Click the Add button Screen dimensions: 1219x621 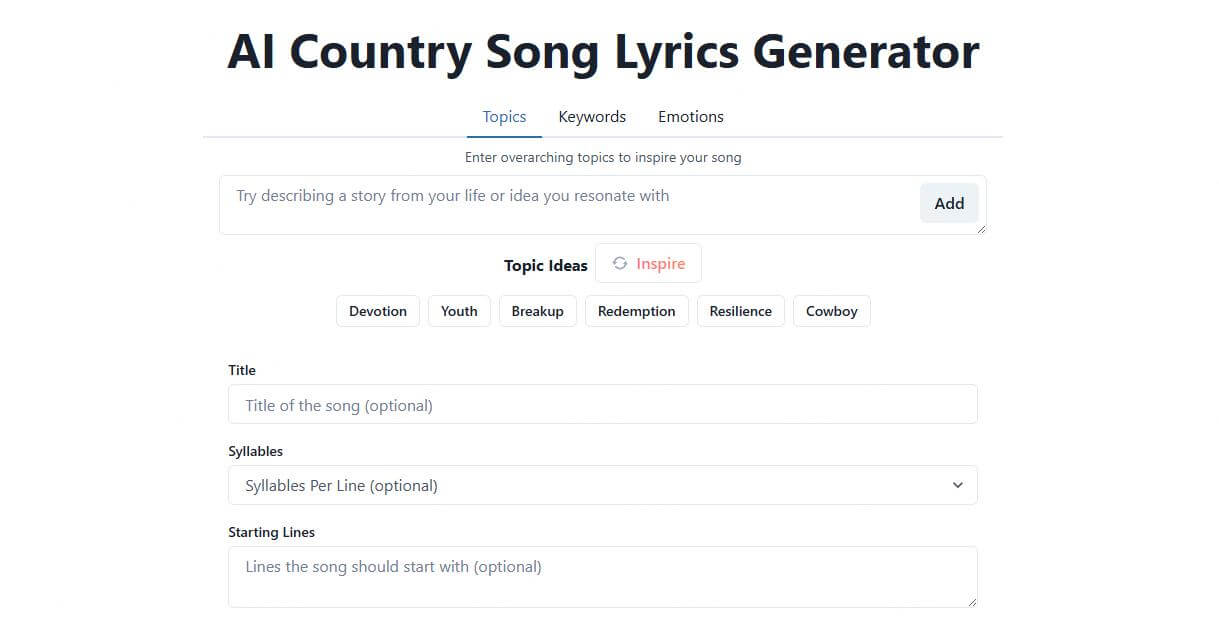(x=948, y=203)
